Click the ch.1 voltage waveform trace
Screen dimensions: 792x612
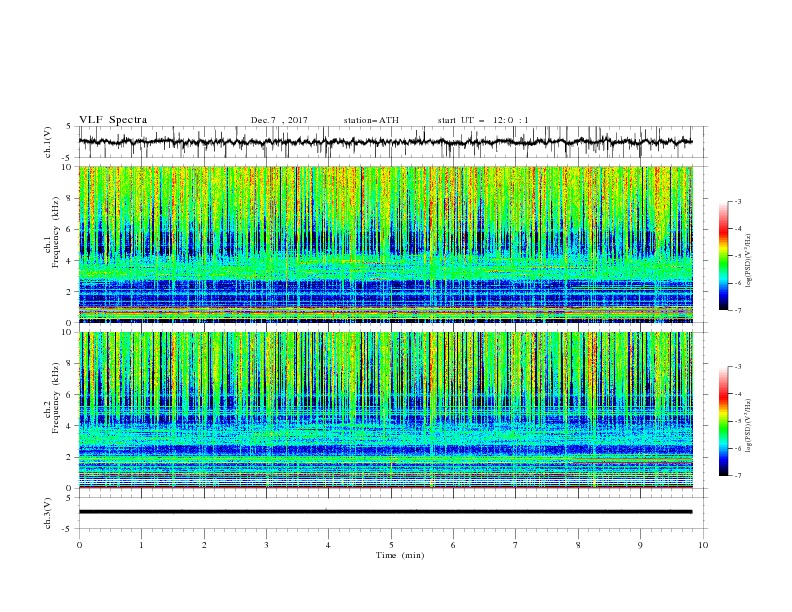386,142
